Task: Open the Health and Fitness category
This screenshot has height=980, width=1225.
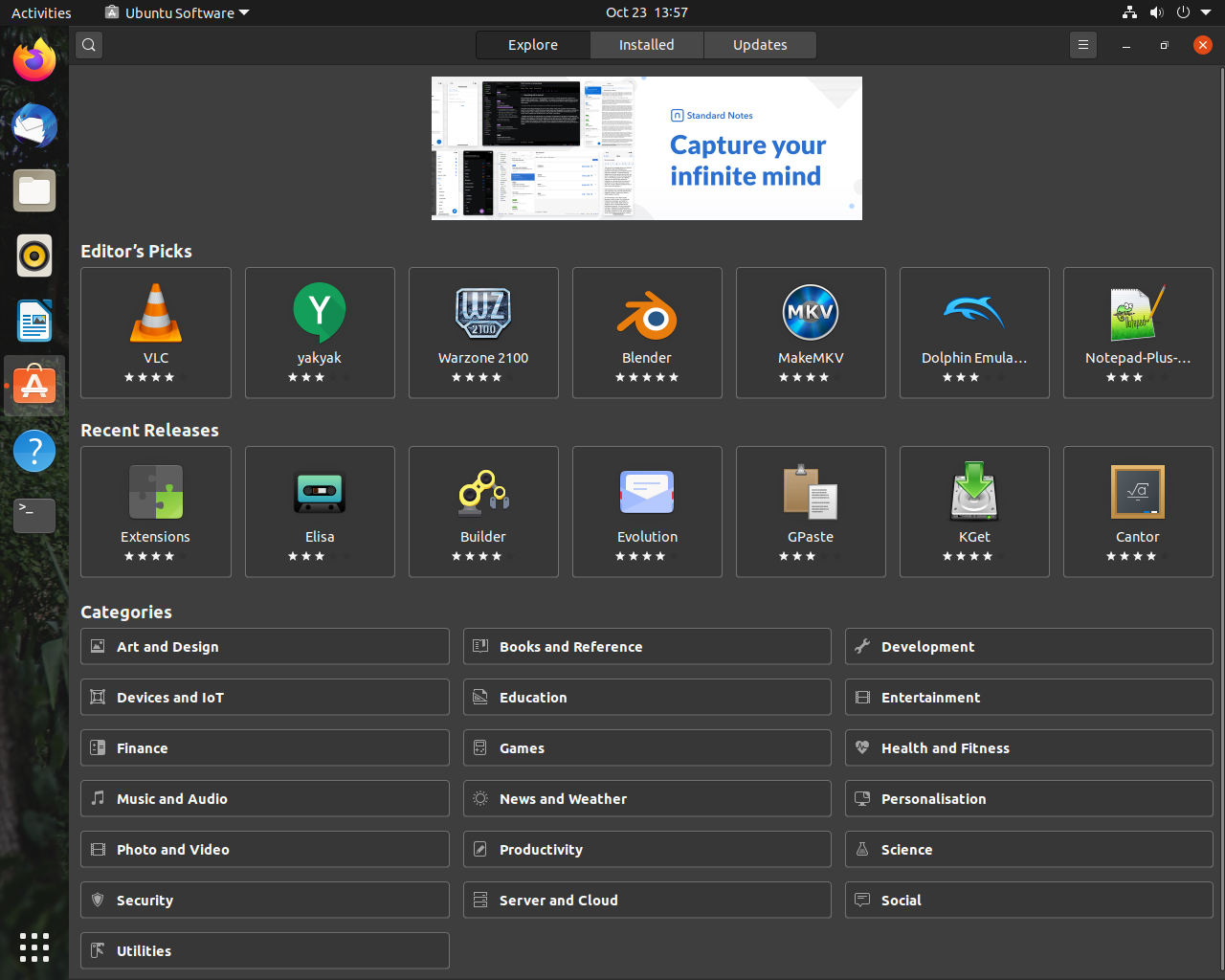Action: coord(1029,747)
